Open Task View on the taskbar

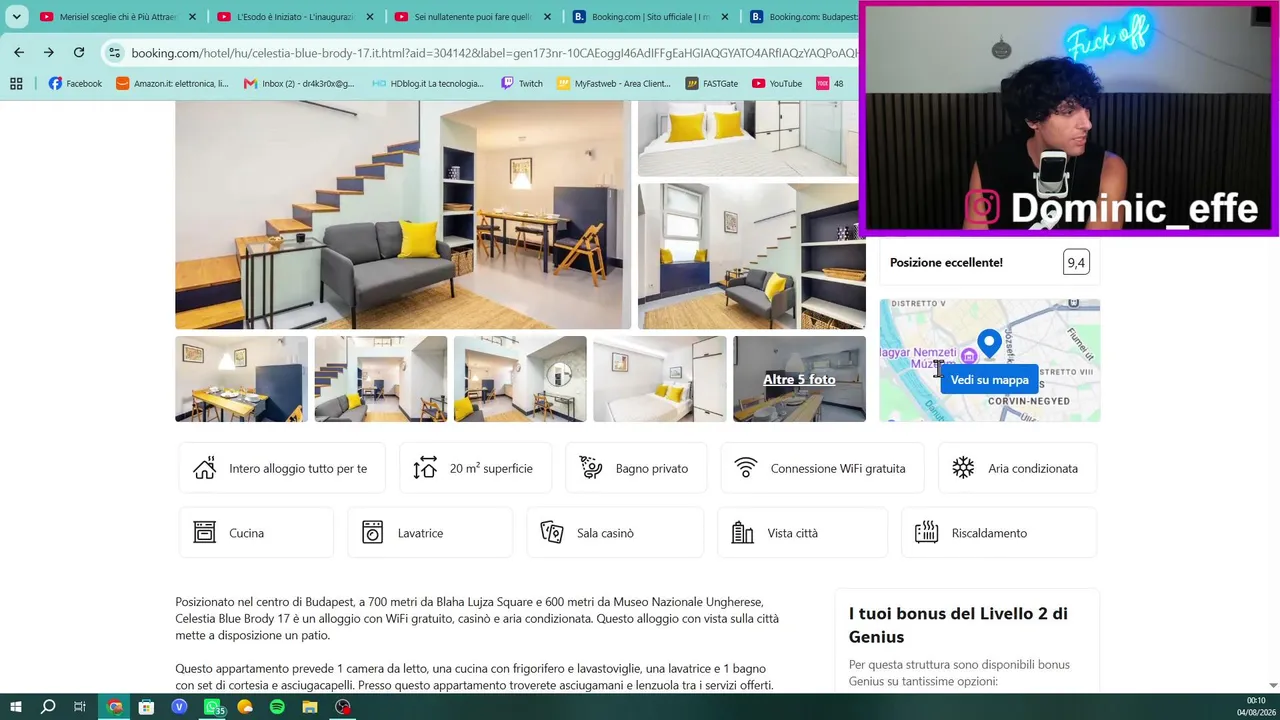click(80, 707)
